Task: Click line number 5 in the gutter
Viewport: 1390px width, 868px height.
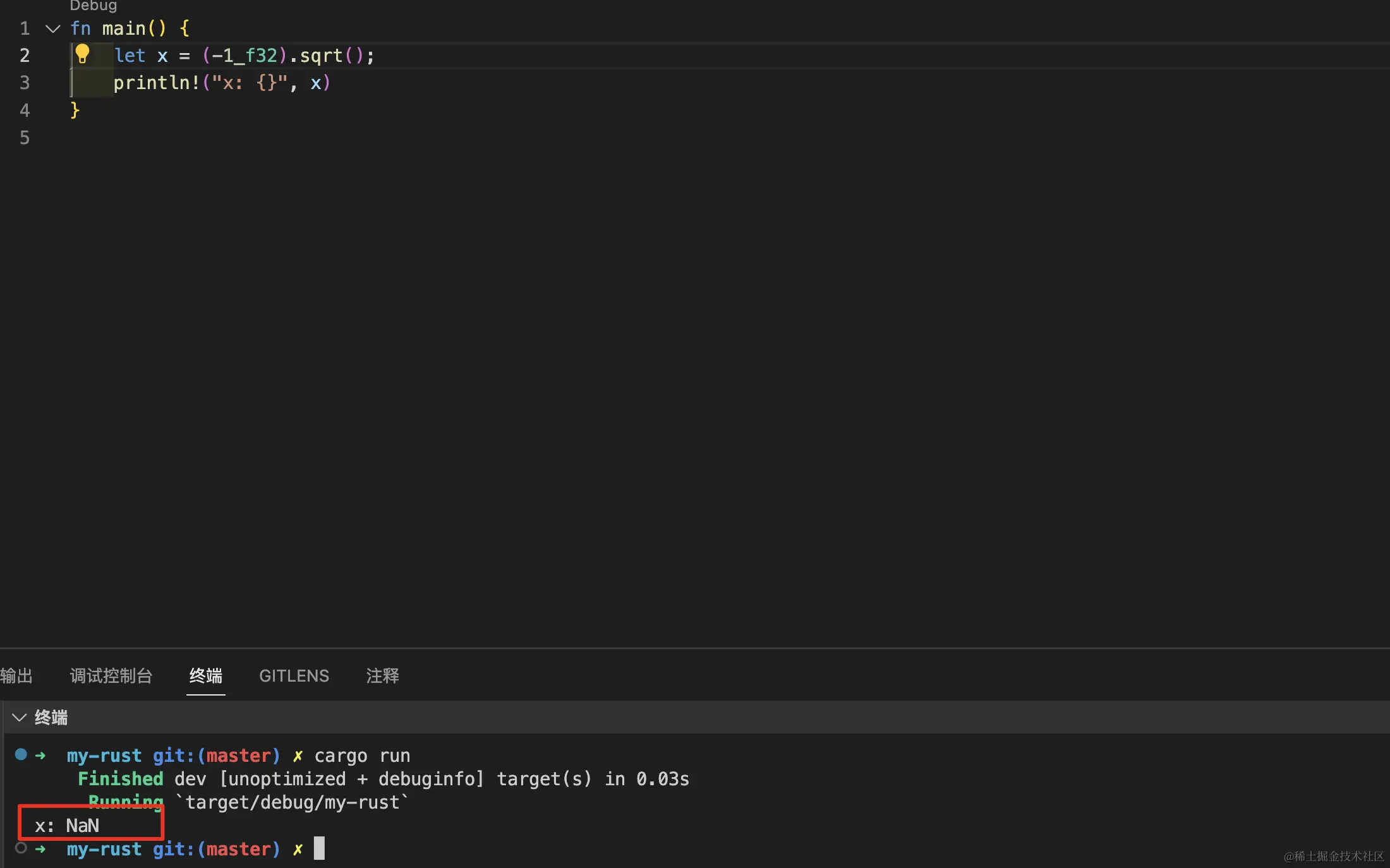Action: 25,138
